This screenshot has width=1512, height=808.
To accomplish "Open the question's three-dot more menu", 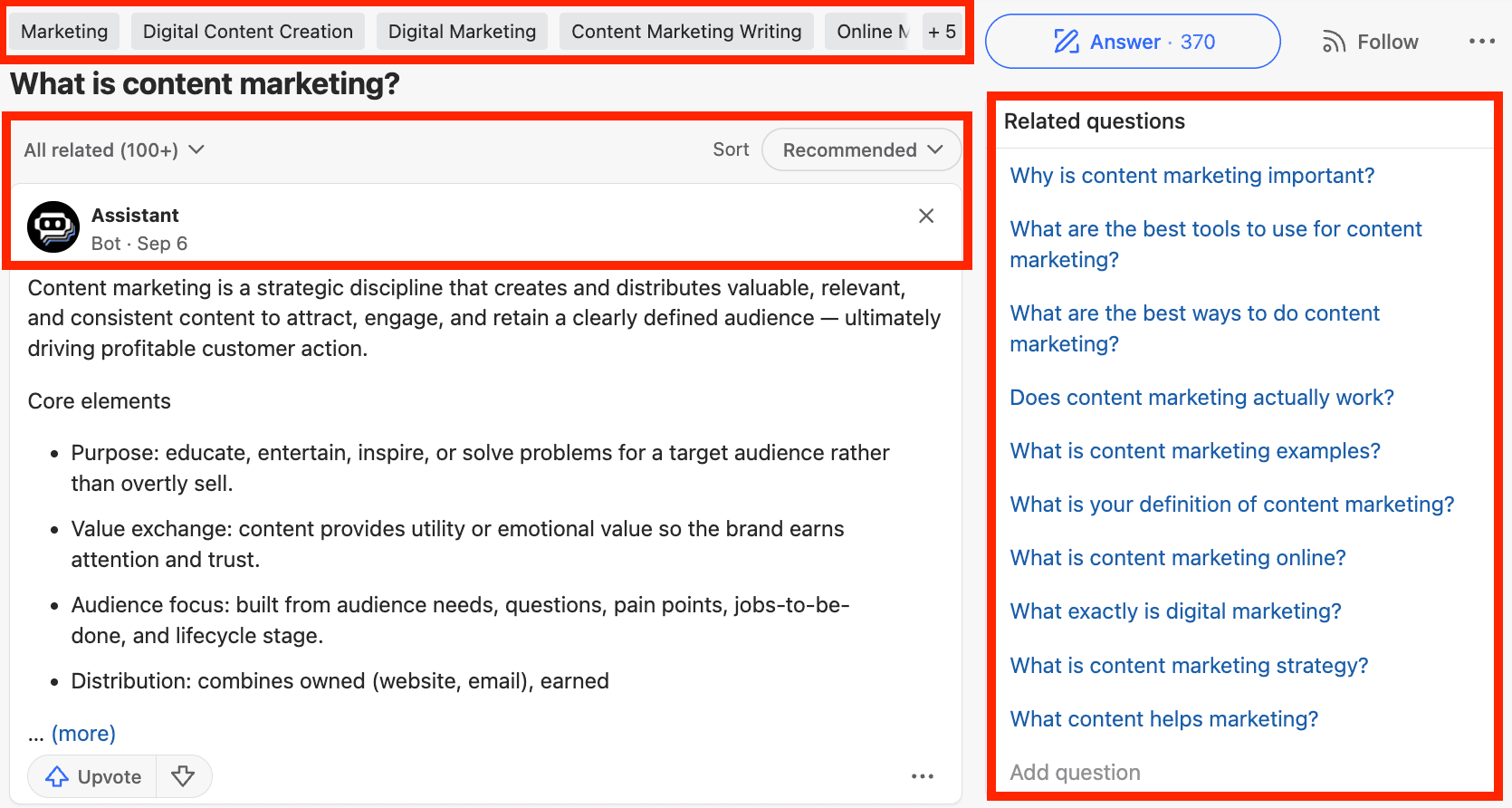I will 1481,42.
